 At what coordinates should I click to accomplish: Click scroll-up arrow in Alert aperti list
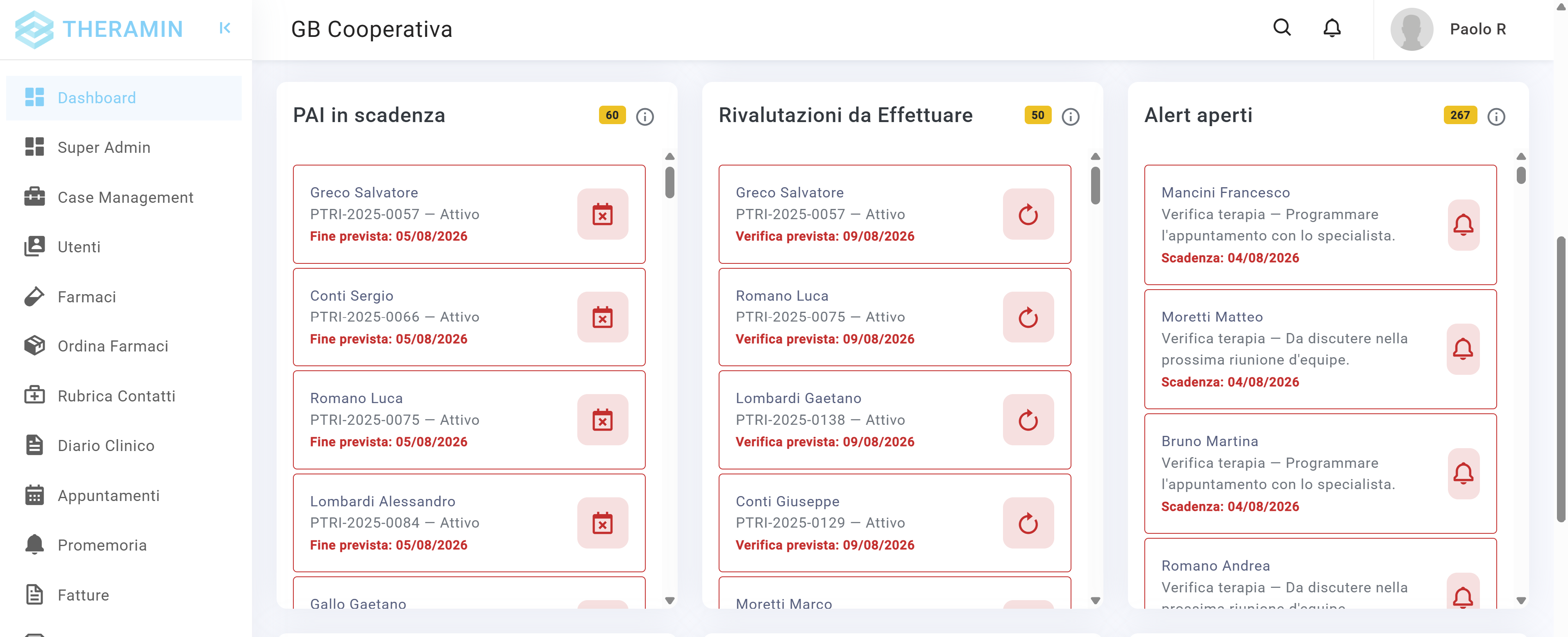tap(1520, 156)
